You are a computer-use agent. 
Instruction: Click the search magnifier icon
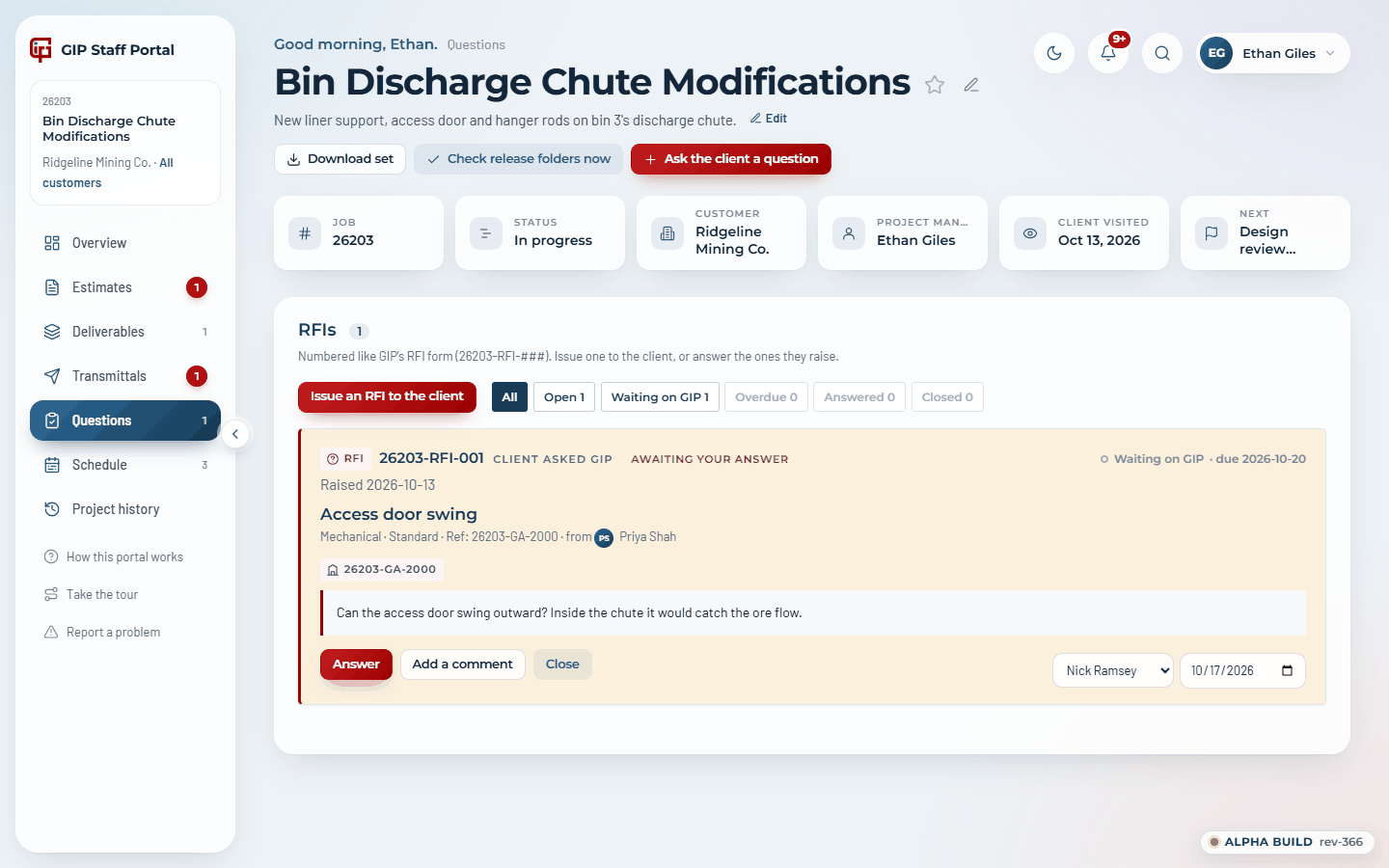tap(1162, 53)
